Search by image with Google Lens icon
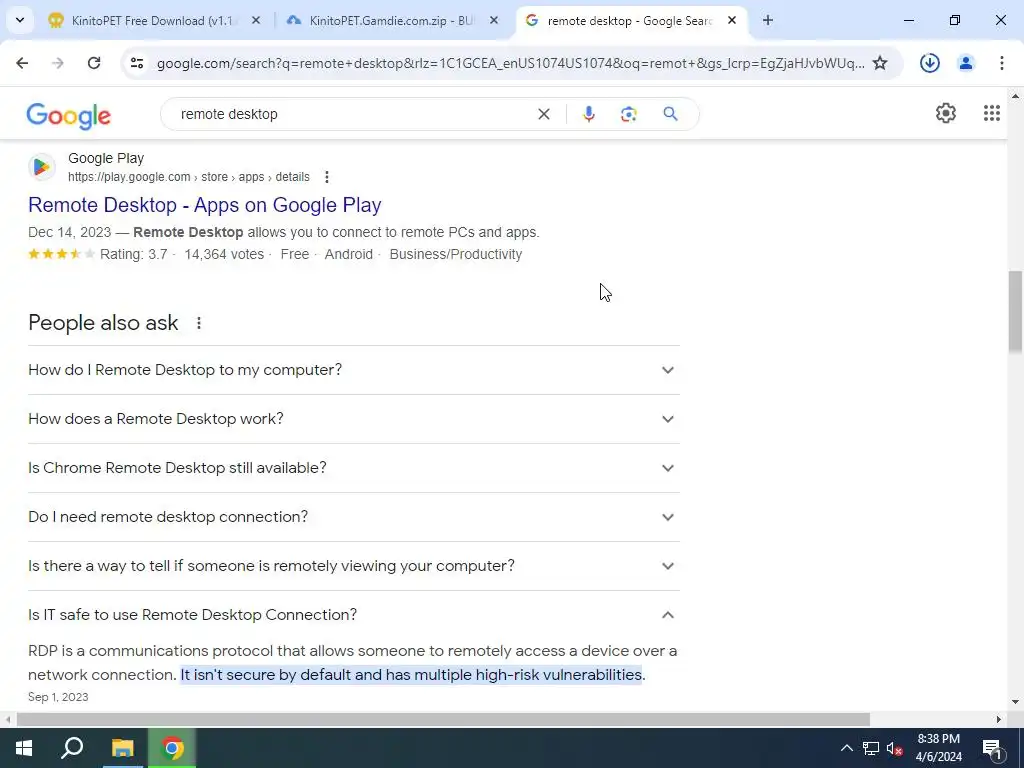Screen dimensions: 1024x768 click(629, 114)
